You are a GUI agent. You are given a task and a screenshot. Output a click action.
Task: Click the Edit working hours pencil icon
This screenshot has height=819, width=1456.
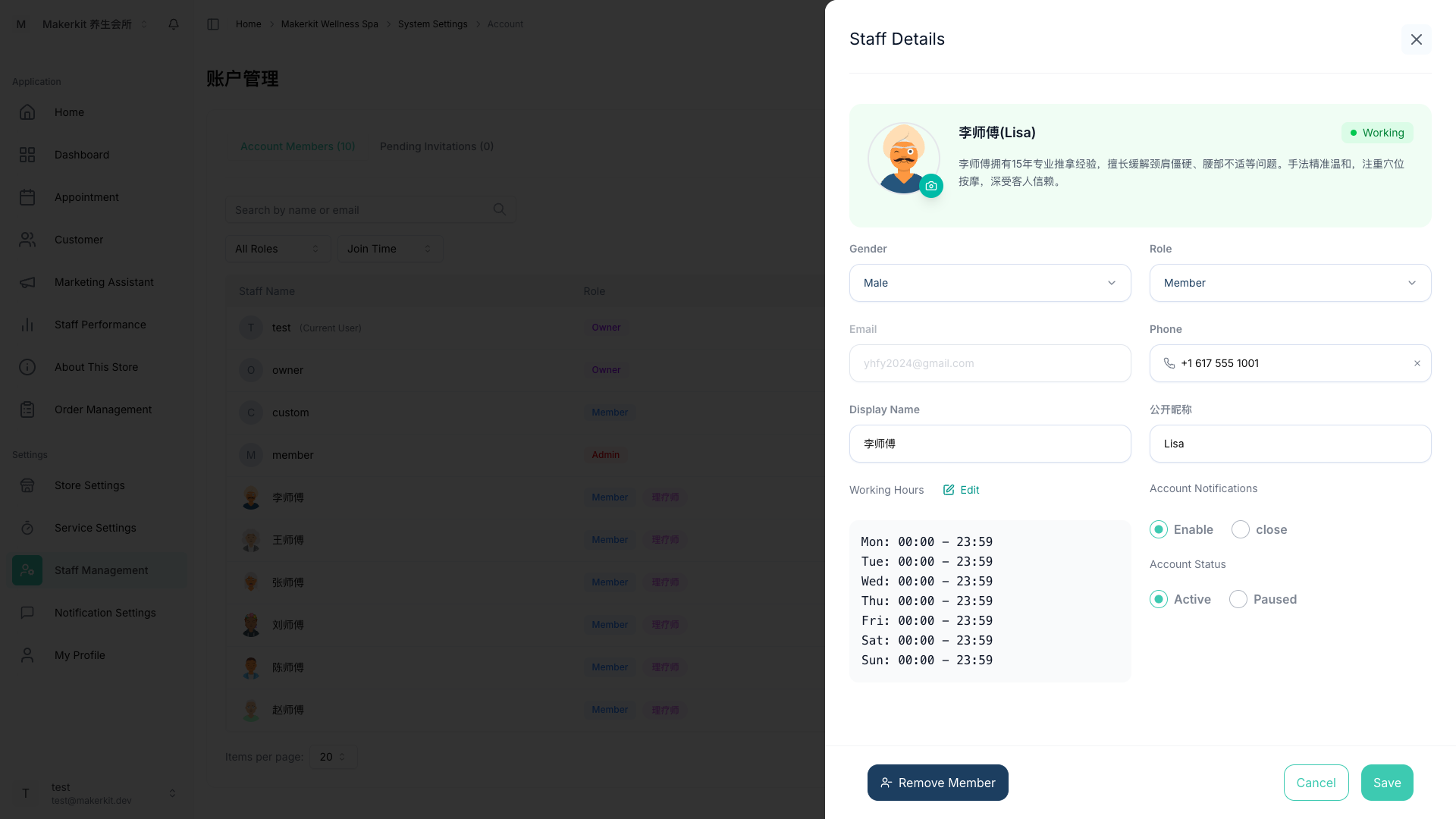[949, 490]
